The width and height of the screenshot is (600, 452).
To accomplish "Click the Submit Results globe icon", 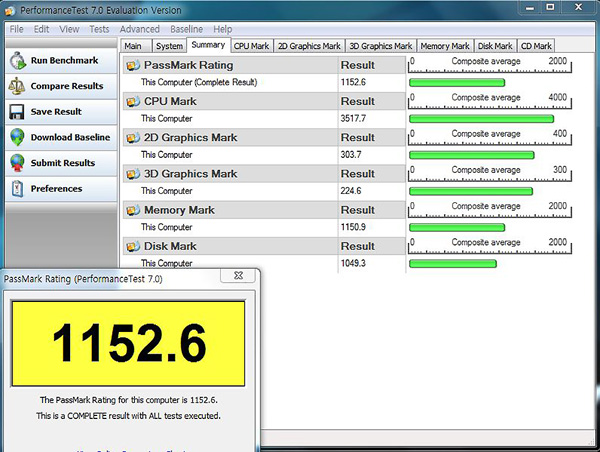I will [18, 163].
